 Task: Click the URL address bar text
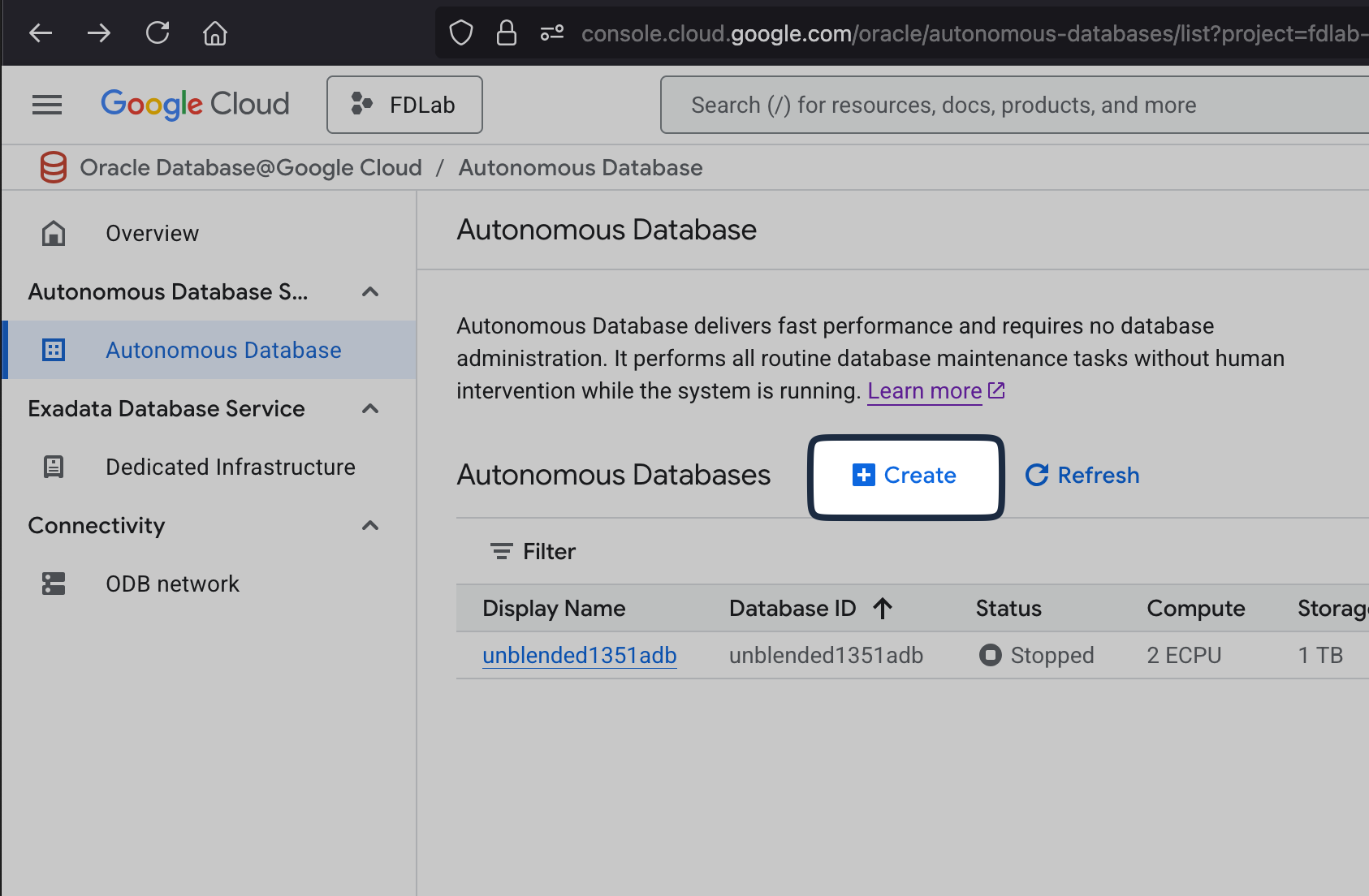[x=974, y=33]
